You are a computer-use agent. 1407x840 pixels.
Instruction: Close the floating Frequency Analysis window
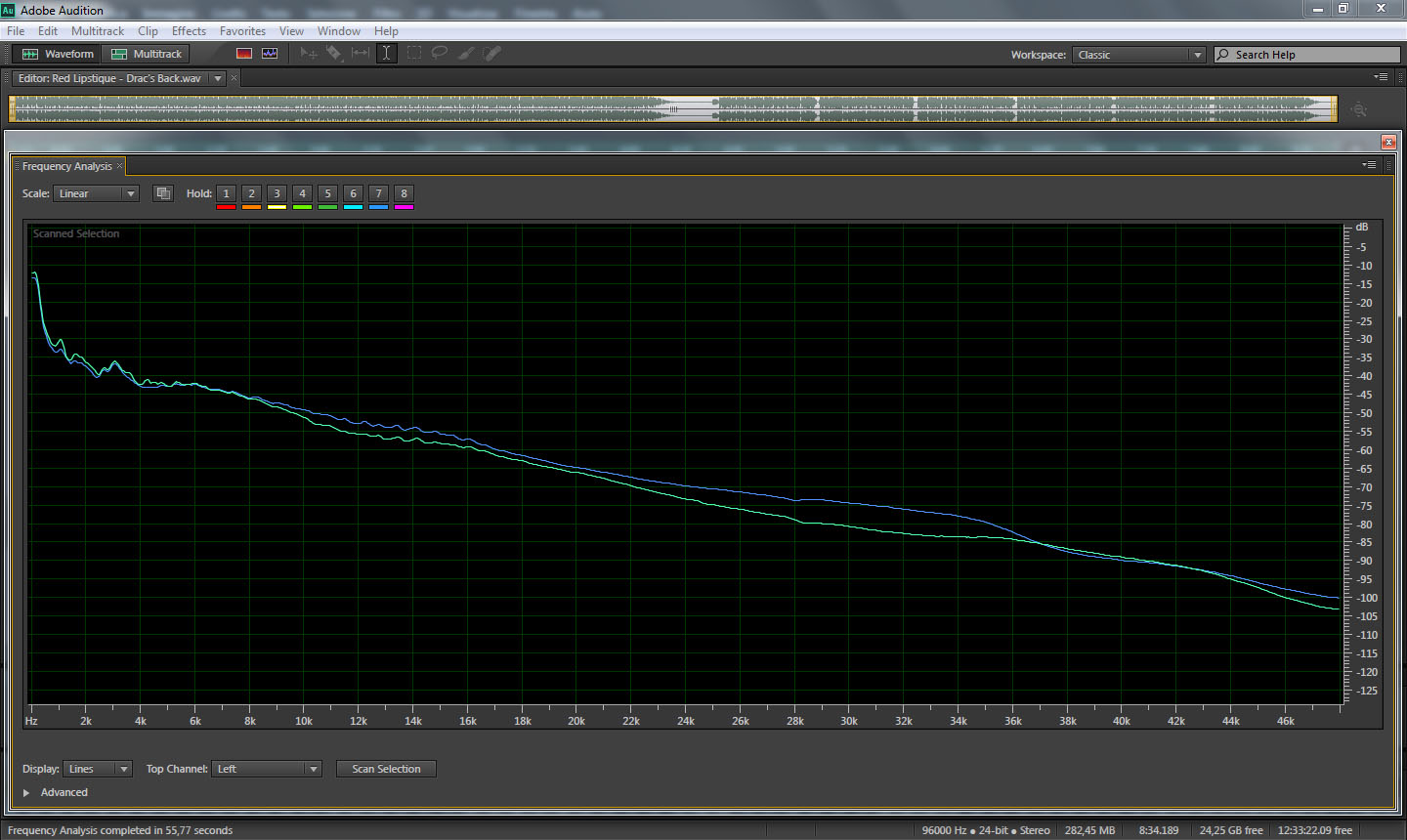pos(1387,142)
